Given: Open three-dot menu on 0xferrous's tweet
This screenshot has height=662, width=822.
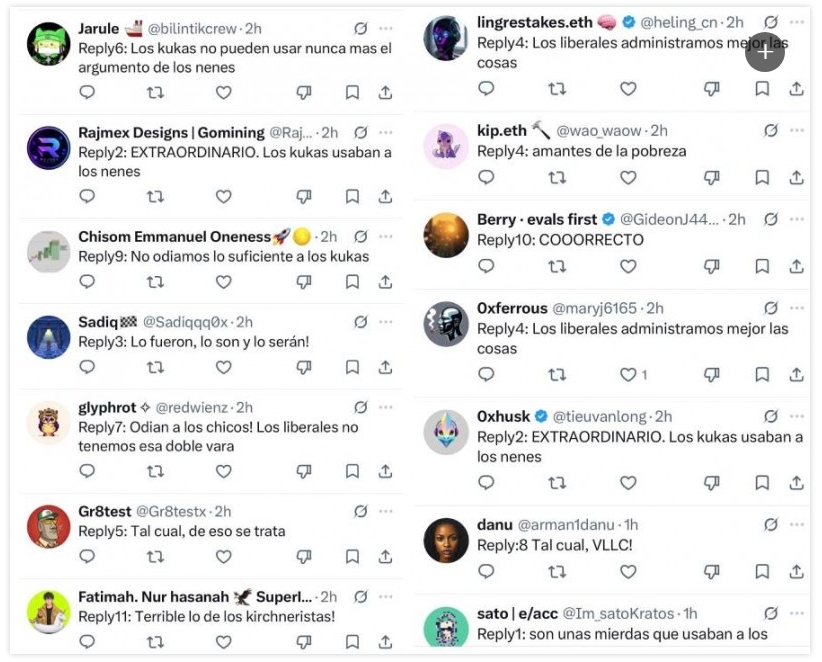Looking at the screenshot, I should (x=796, y=308).
